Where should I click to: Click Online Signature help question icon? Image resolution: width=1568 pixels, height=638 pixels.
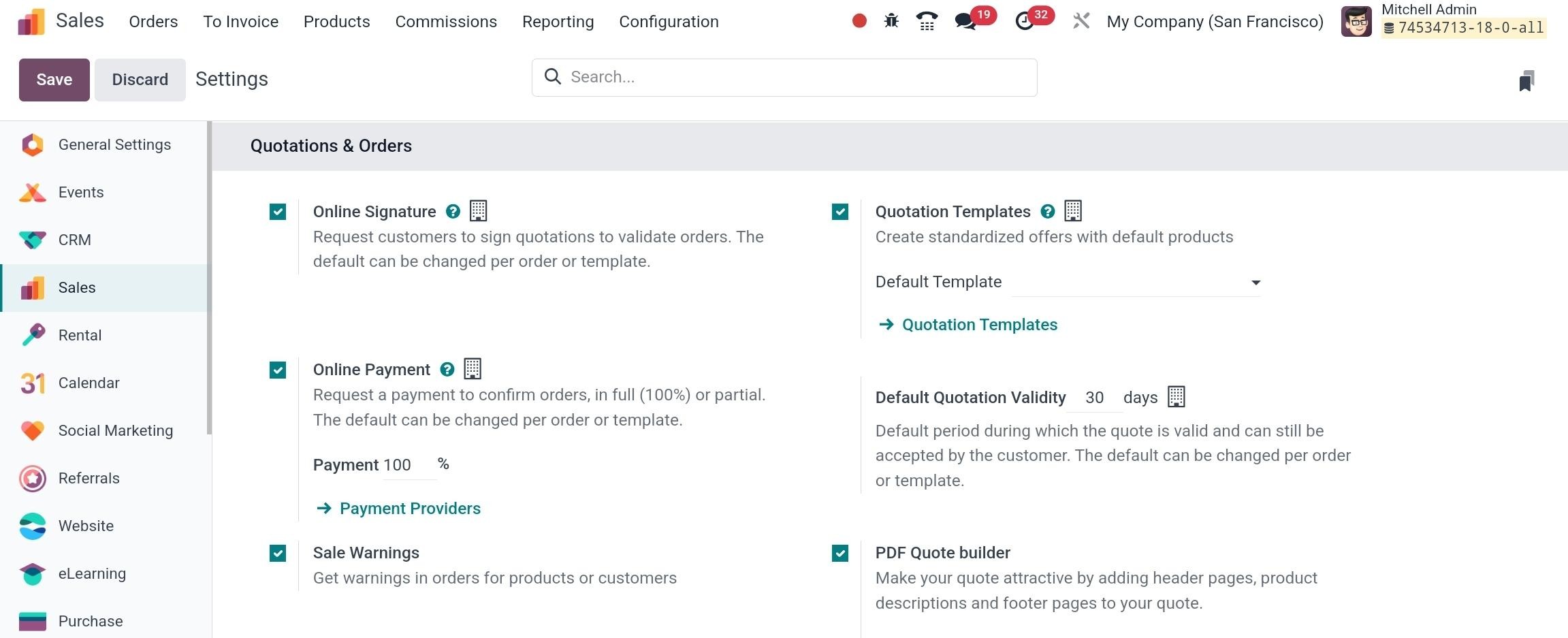453,212
